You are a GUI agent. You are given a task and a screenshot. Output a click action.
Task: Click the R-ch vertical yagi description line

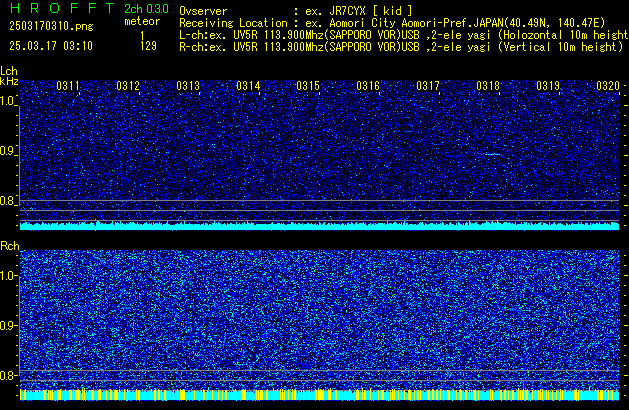coord(401,47)
